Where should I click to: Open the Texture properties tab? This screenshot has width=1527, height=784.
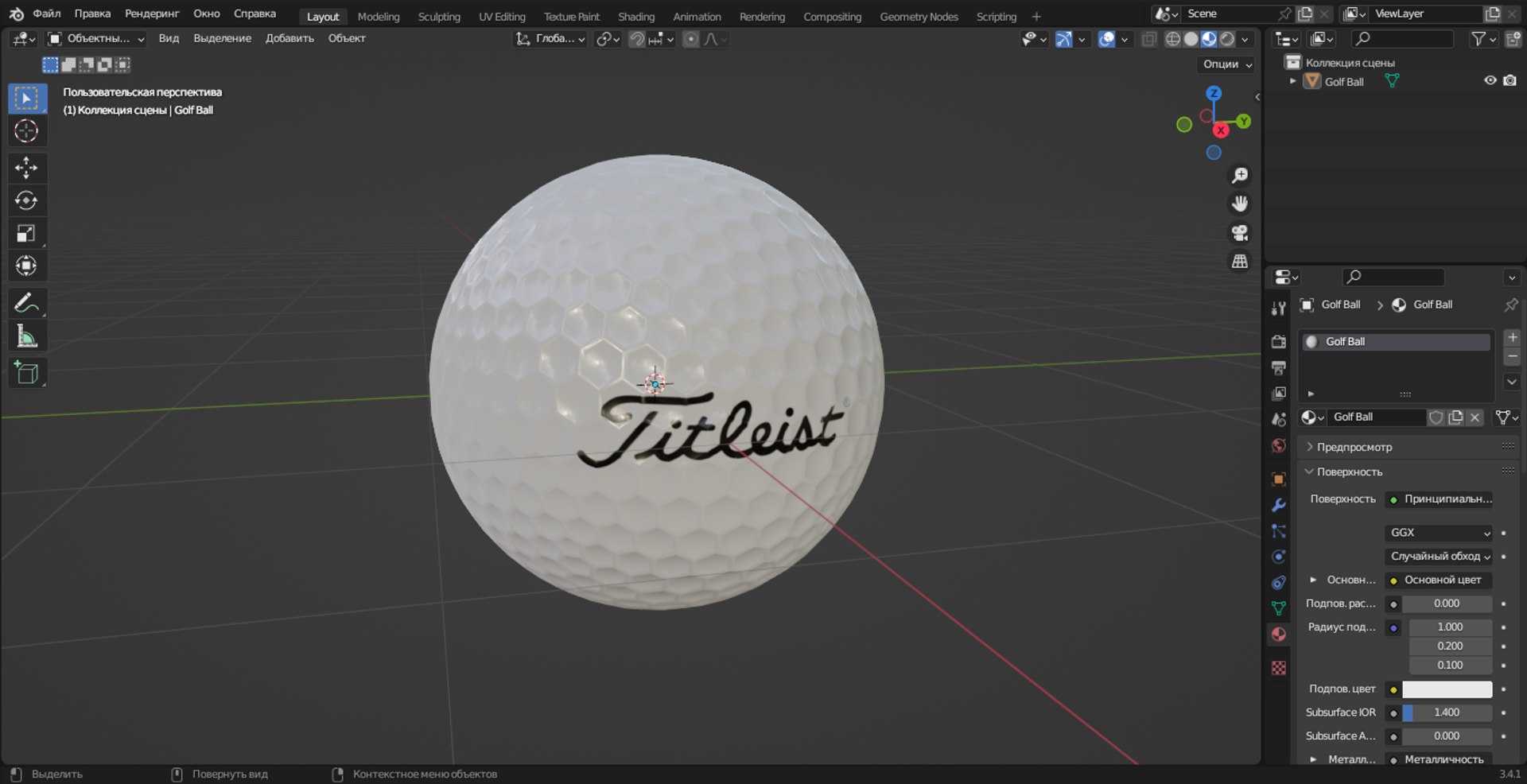[1279, 668]
